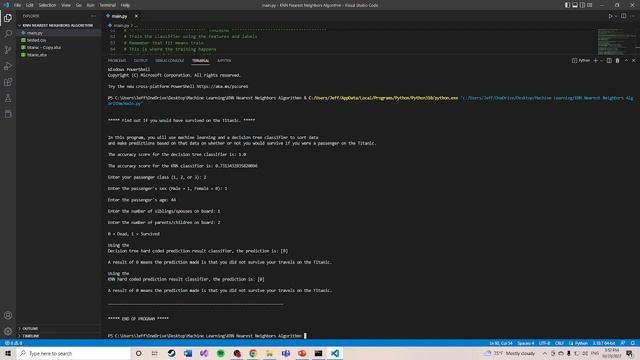Toggle the primary side bar layout button
640x360 pixels.
tap(567, 5)
